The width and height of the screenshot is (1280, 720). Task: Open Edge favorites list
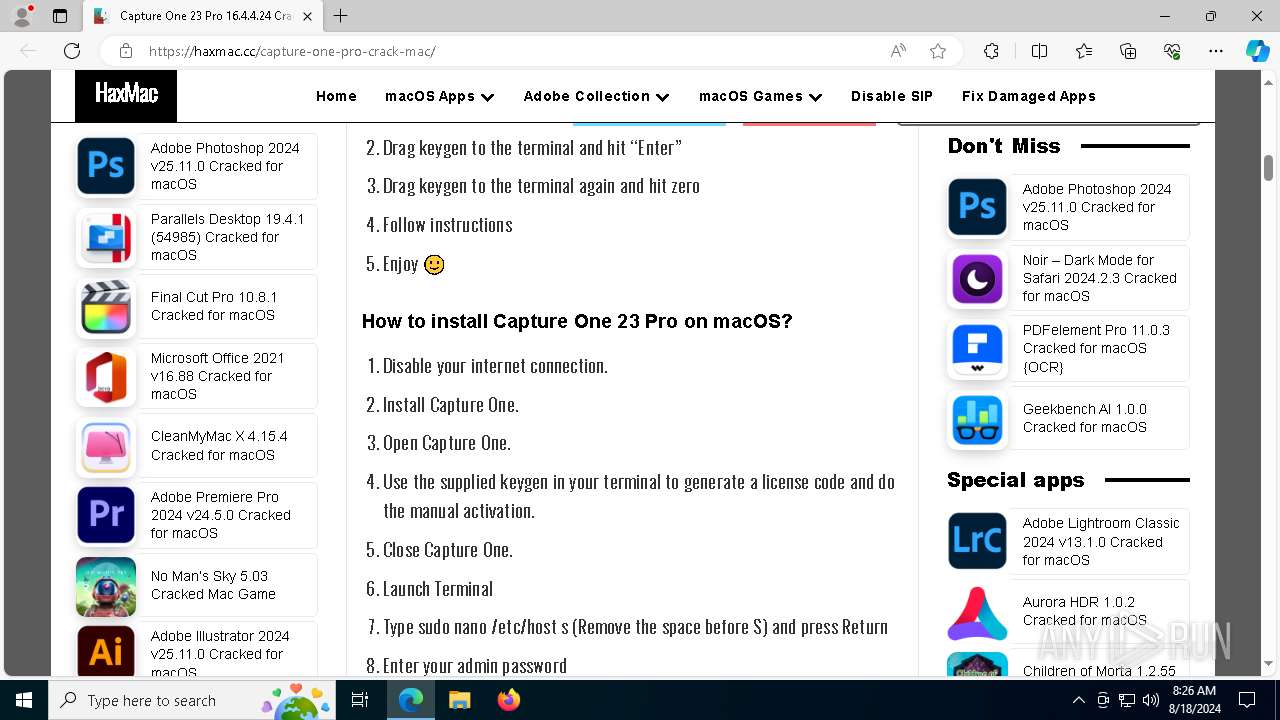[x=1084, y=51]
